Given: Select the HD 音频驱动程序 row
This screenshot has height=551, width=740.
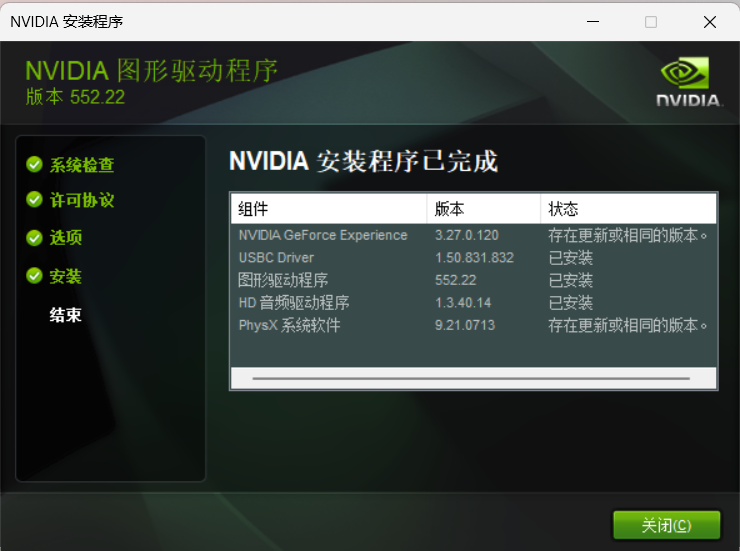Looking at the screenshot, I should coord(473,302).
